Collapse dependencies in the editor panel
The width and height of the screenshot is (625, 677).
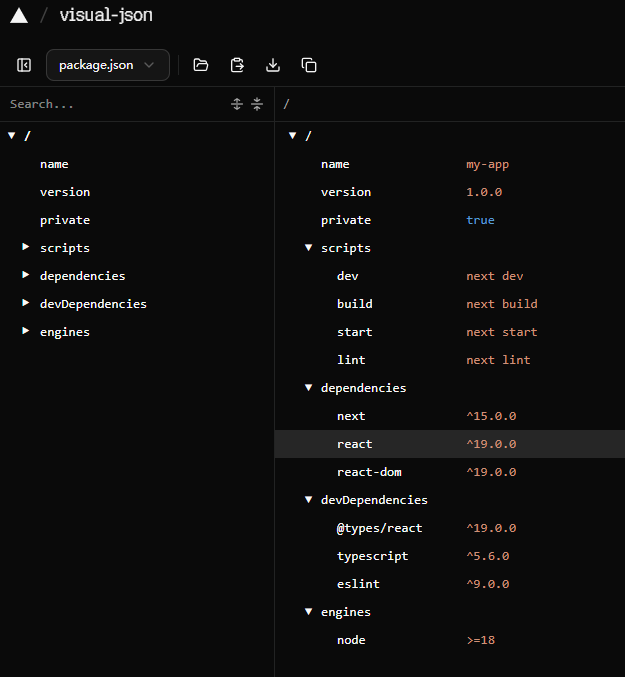click(x=309, y=387)
